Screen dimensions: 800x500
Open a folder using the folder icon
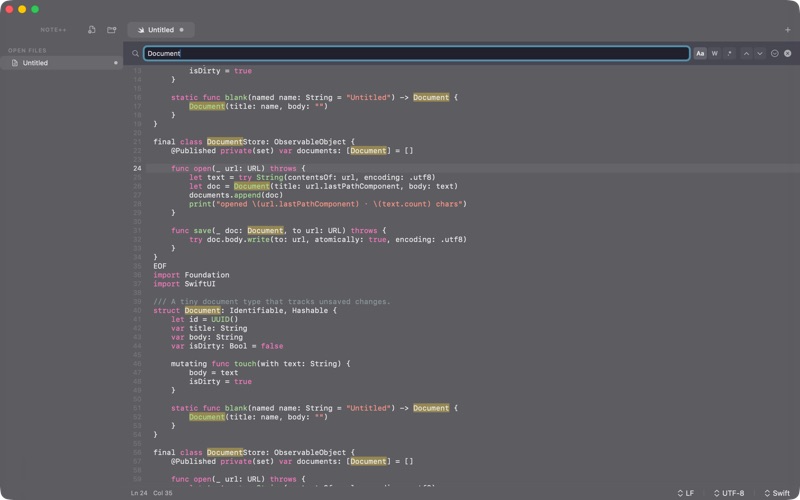[112, 30]
